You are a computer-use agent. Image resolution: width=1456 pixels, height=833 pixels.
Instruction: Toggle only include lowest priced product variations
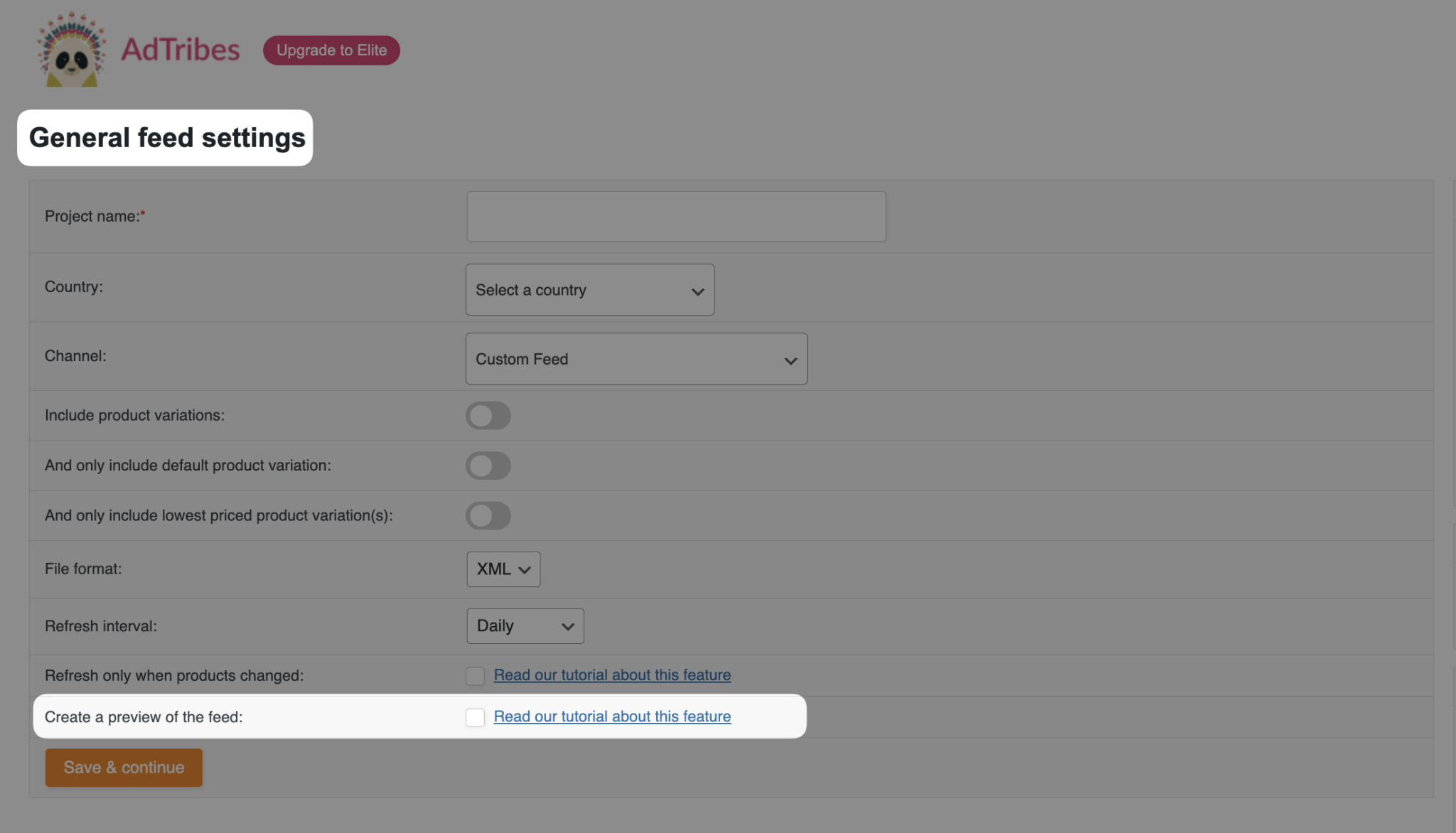488,516
